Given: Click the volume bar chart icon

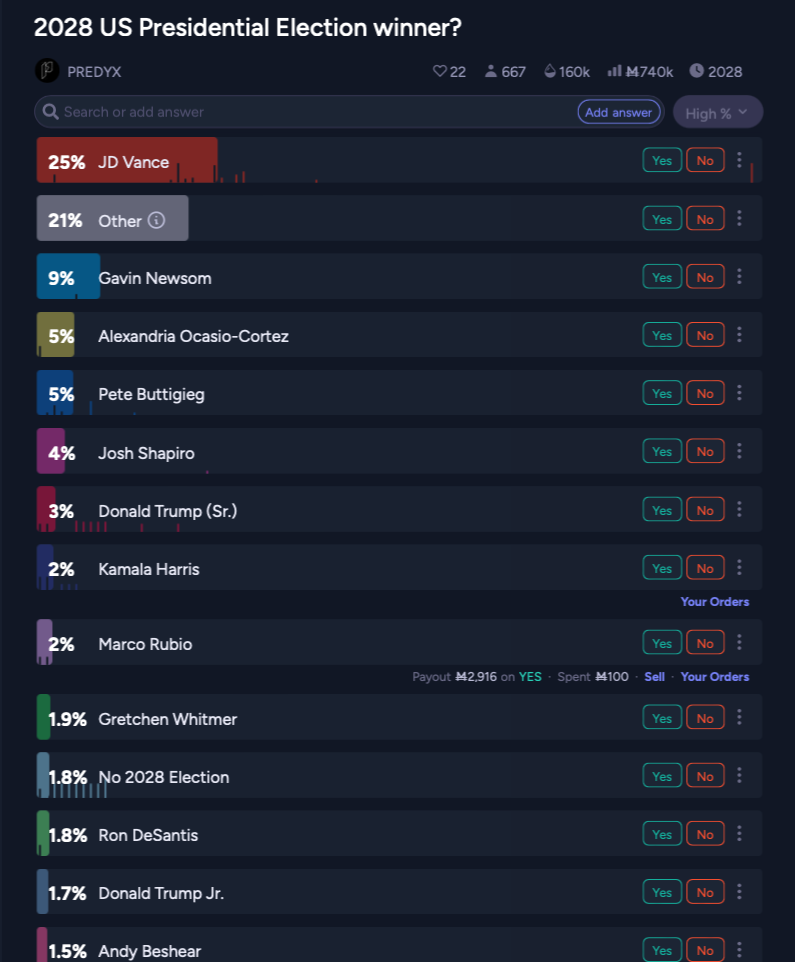Looking at the screenshot, I should pos(614,72).
